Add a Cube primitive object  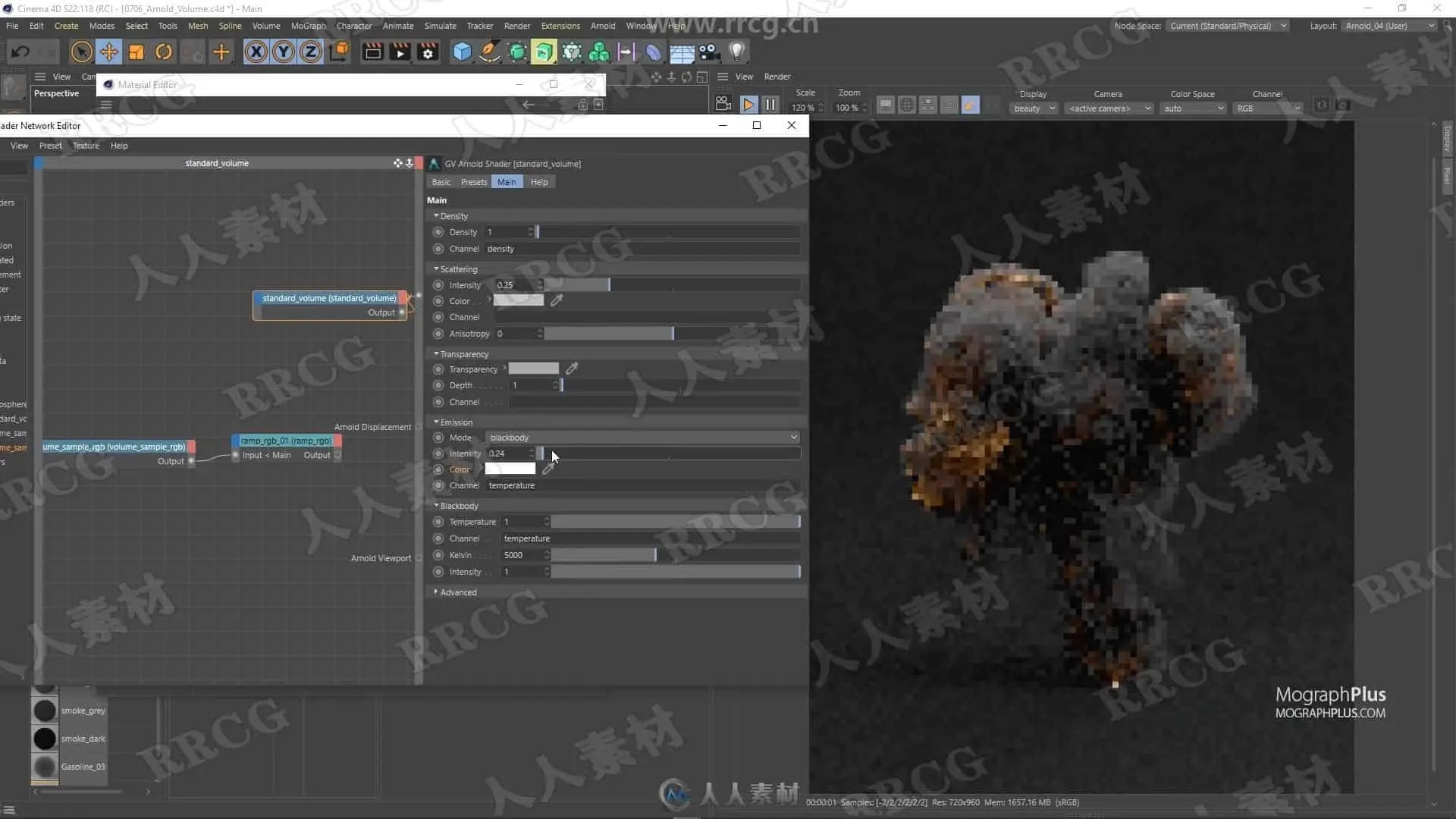click(462, 52)
